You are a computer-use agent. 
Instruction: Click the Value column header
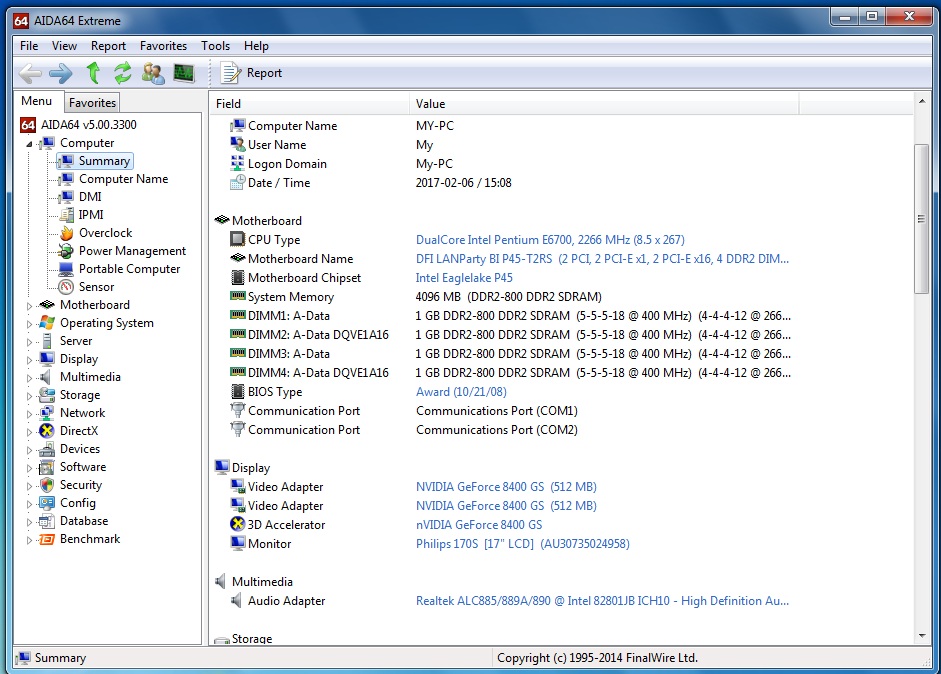(x=604, y=104)
